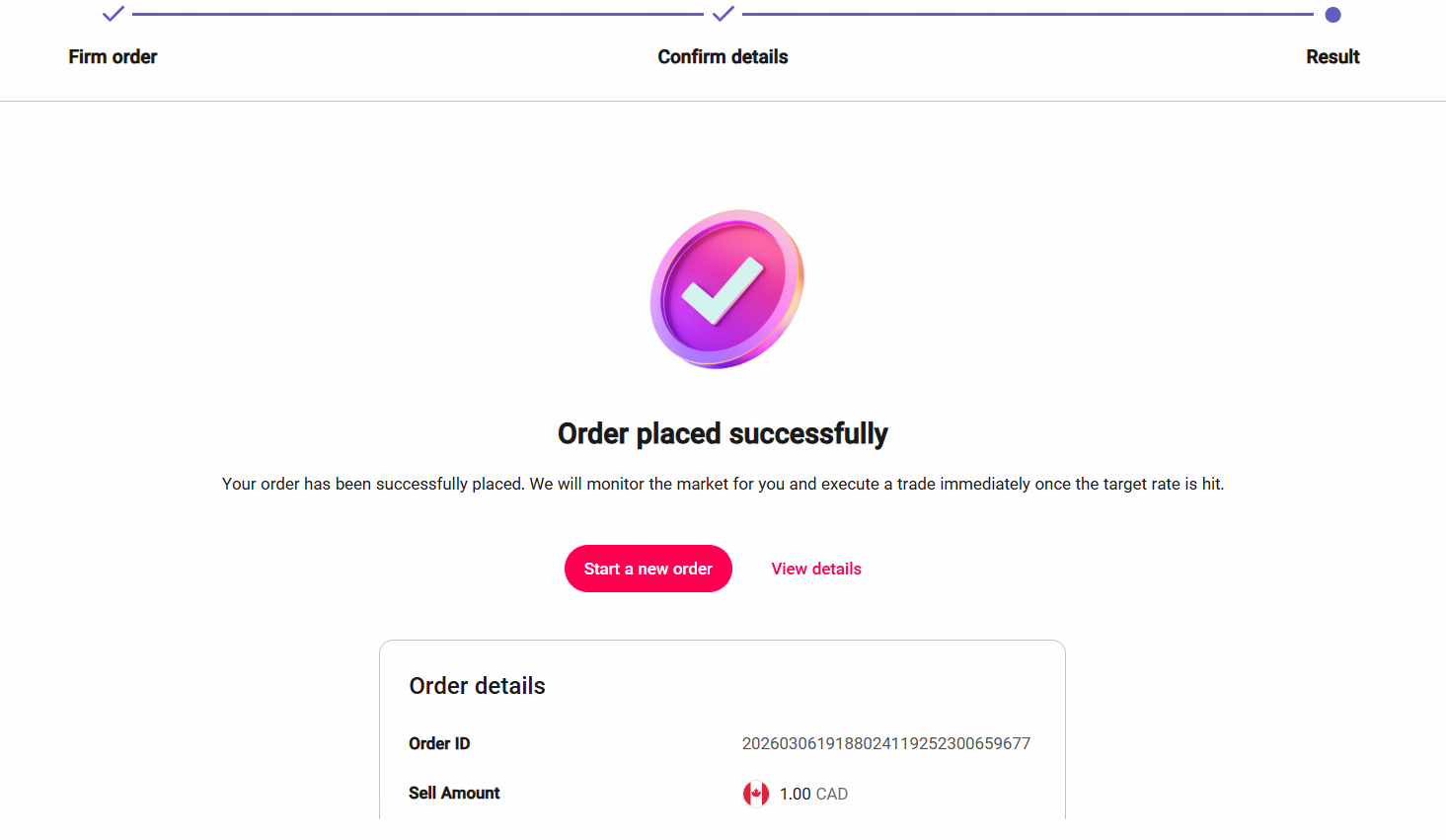The width and height of the screenshot is (1446, 840).
Task: Click the Result step circle indicator
Action: point(1332,15)
